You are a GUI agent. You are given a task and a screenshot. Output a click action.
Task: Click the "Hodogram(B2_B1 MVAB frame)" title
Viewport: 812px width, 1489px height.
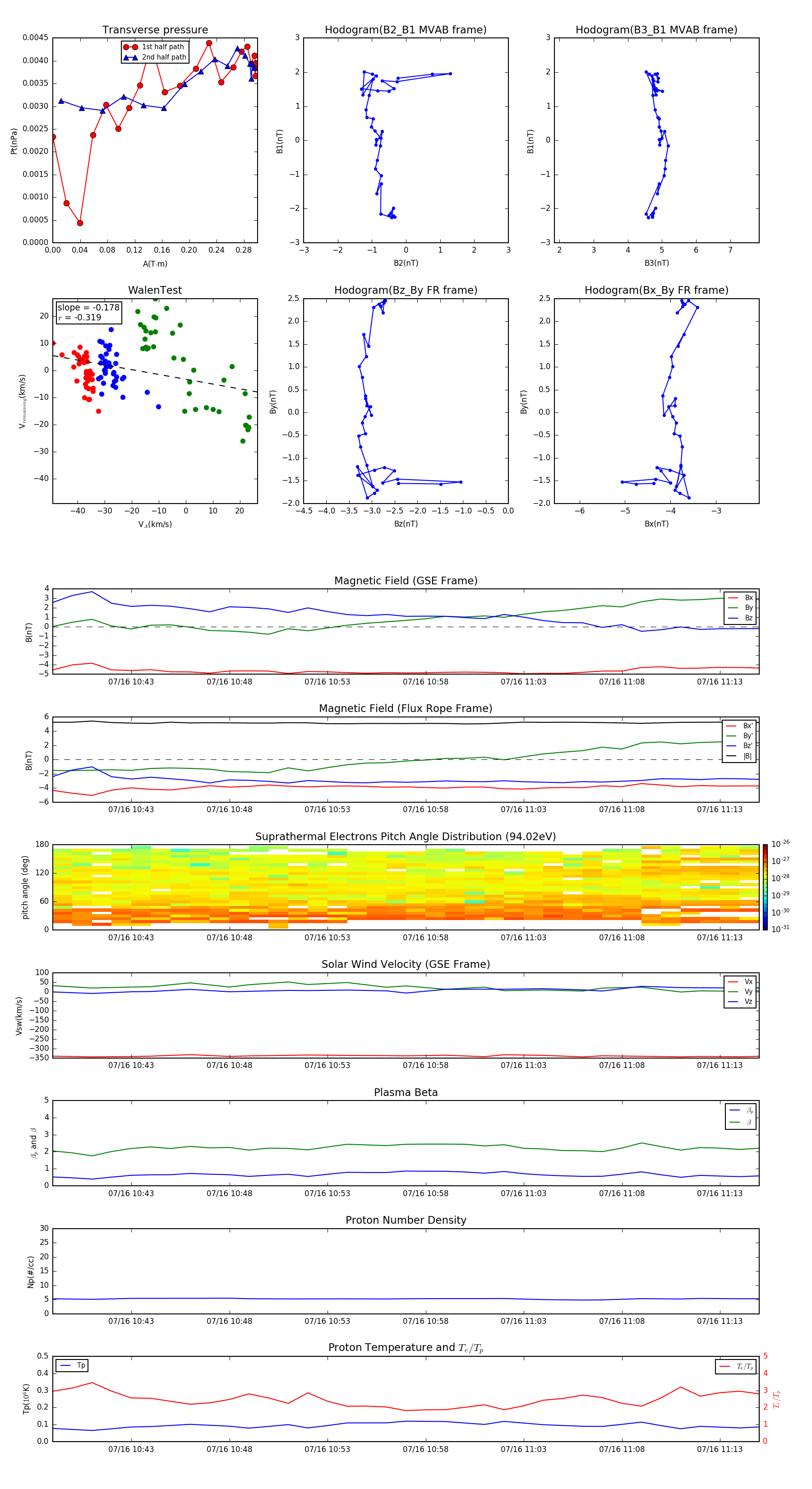click(406, 29)
